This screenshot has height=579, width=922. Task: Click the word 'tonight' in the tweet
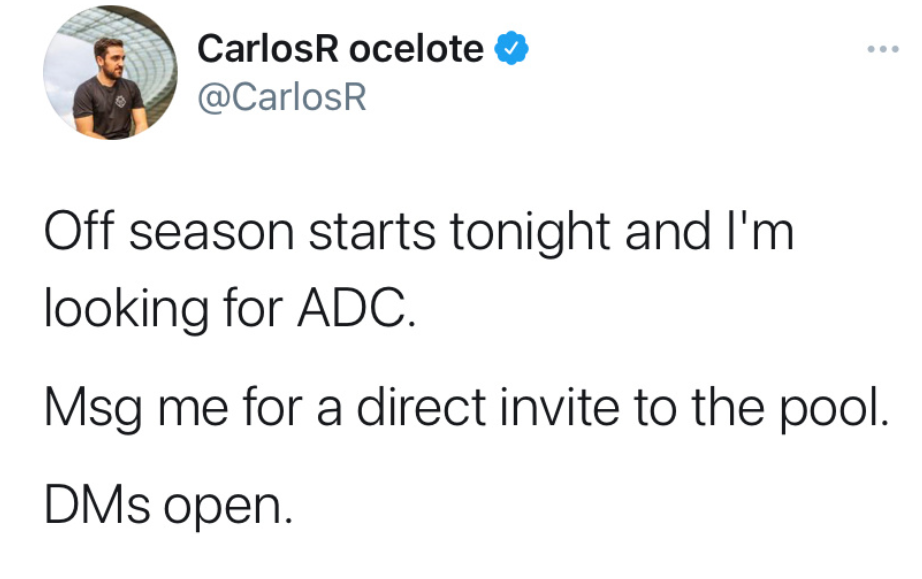pos(530,233)
